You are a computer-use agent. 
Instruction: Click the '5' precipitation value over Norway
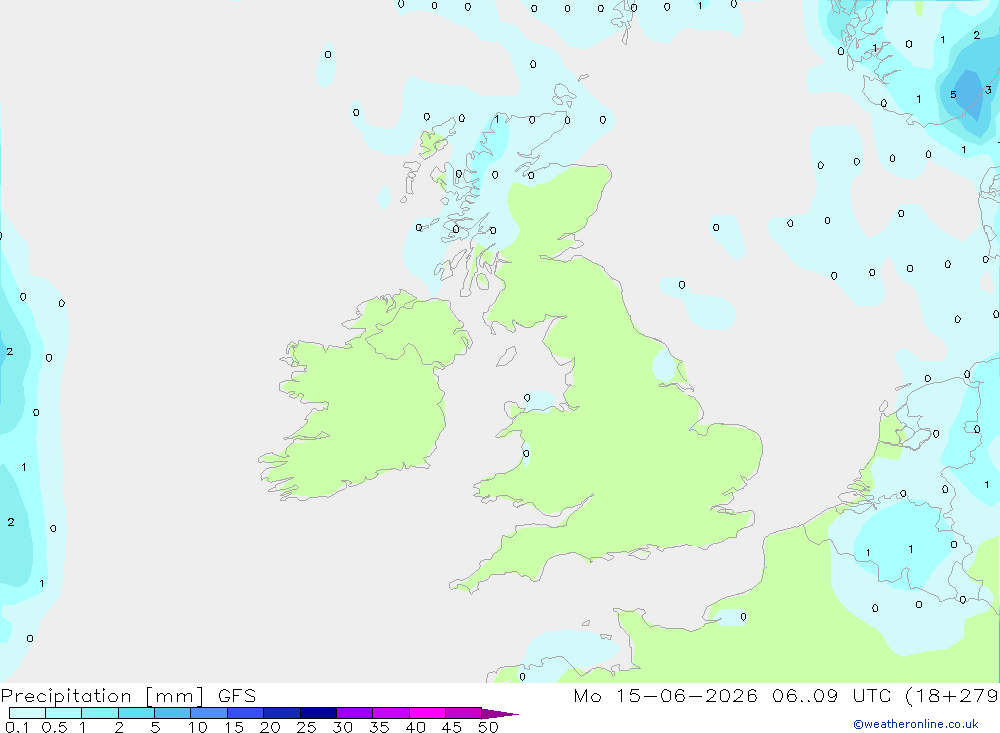[x=953, y=94]
